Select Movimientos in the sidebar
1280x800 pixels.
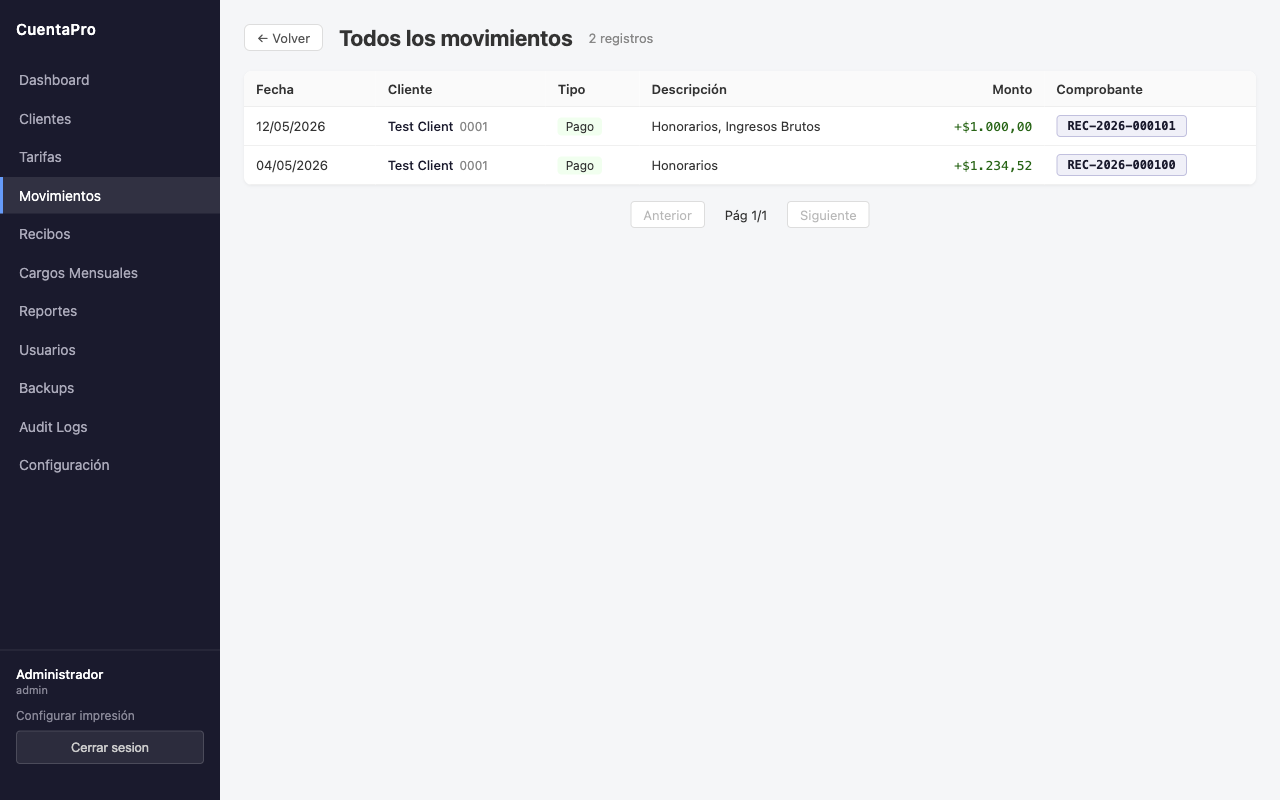tap(110, 196)
